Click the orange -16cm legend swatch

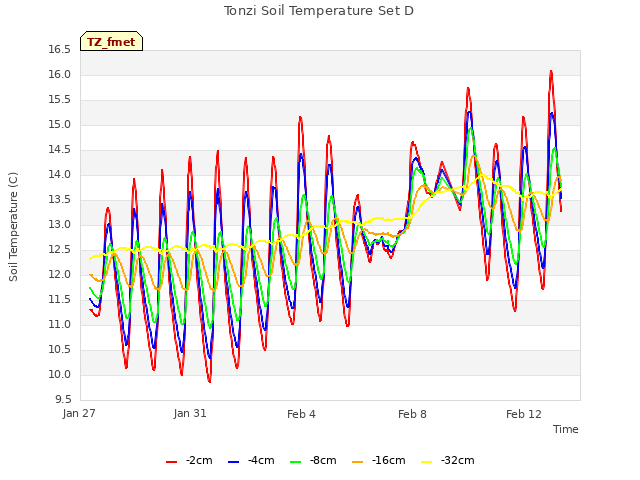[x=358, y=462]
